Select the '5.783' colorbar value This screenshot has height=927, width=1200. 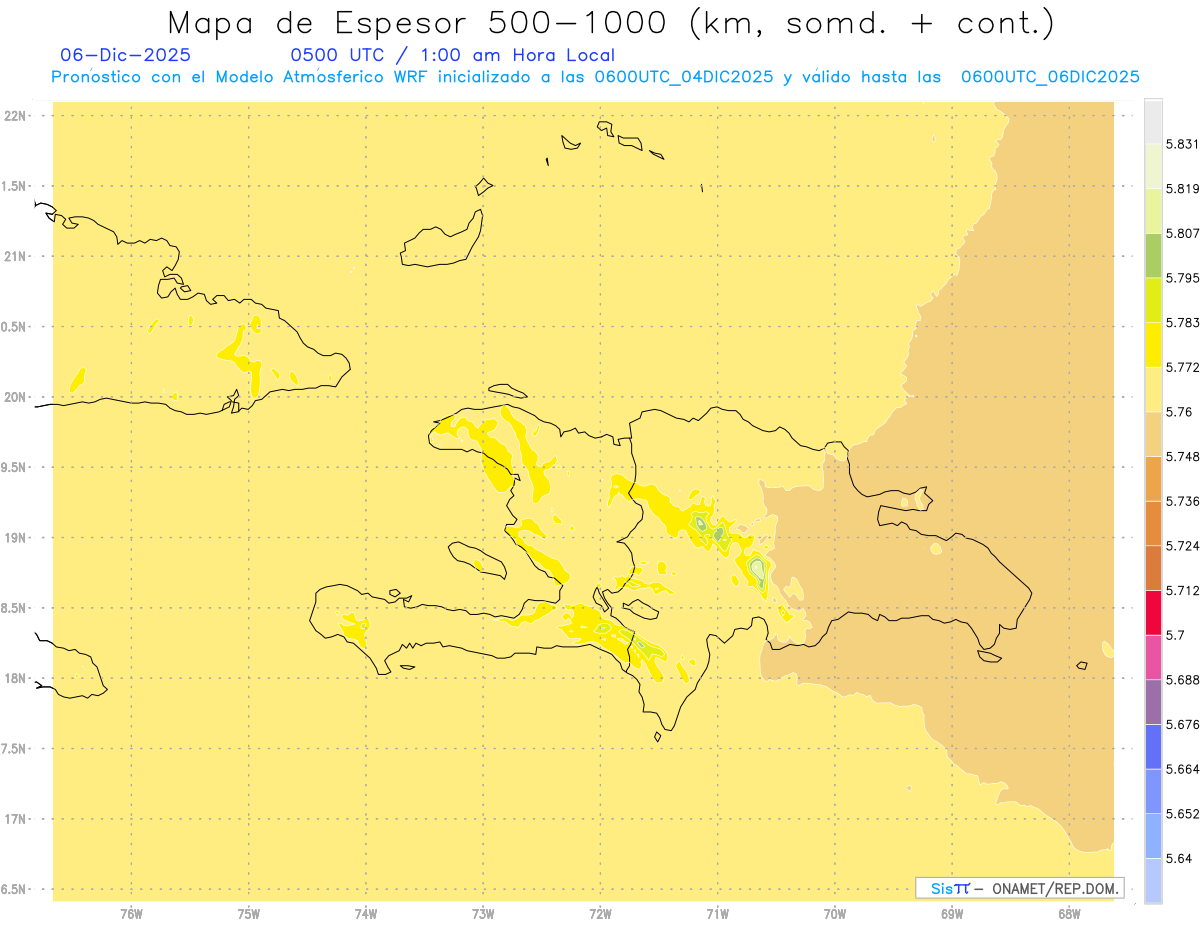pyautogui.click(x=1182, y=323)
